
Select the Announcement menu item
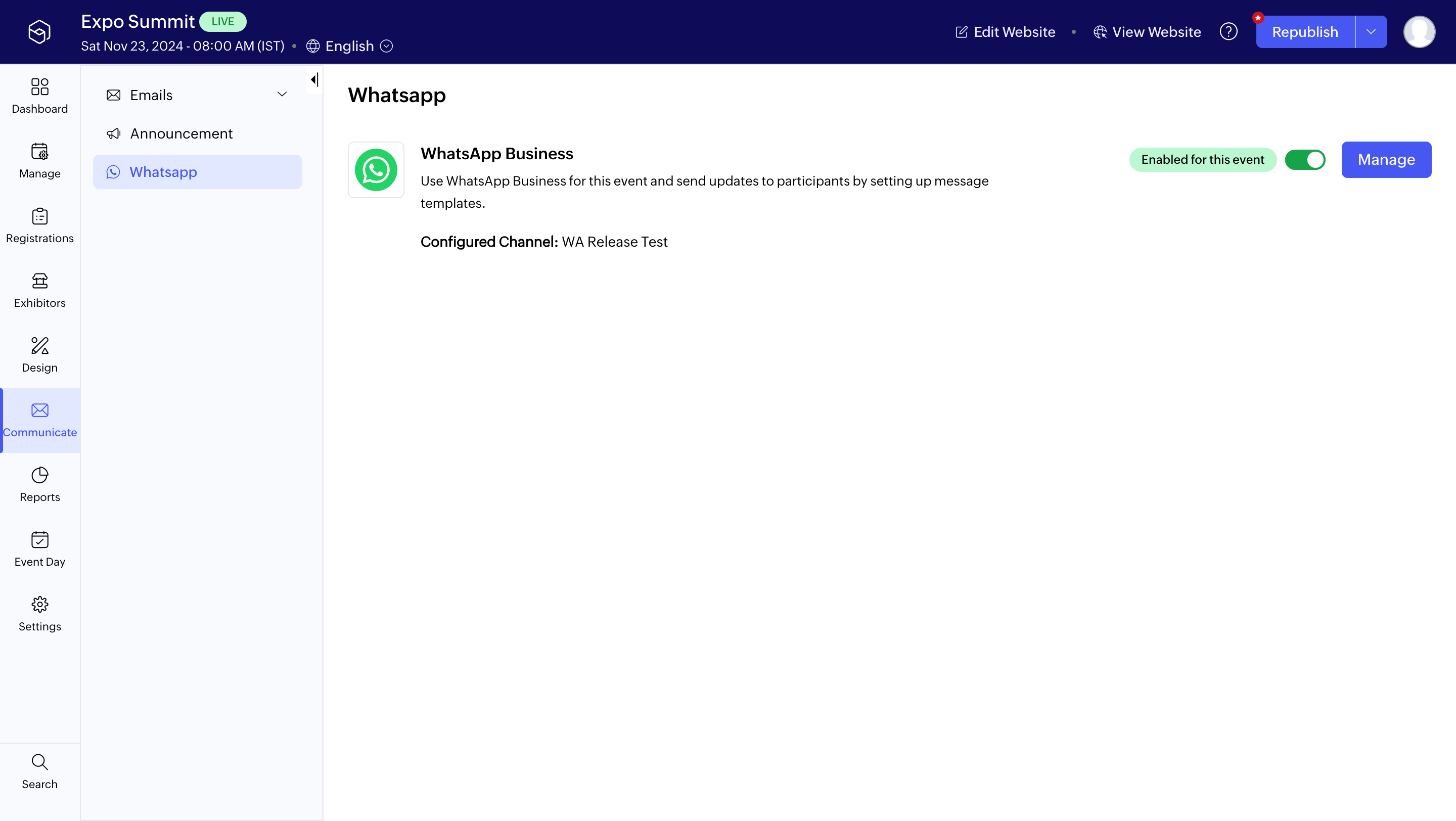tap(181, 134)
